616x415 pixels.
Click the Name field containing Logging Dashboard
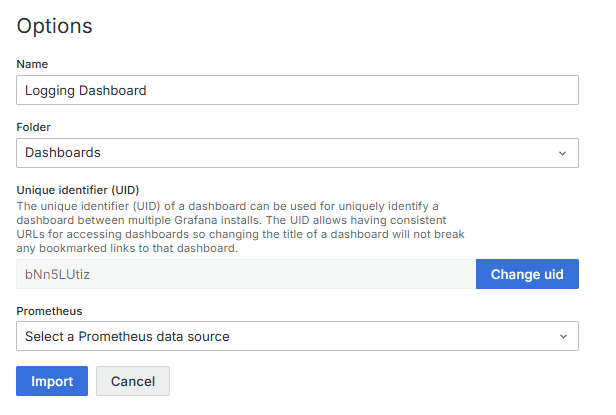(297, 90)
